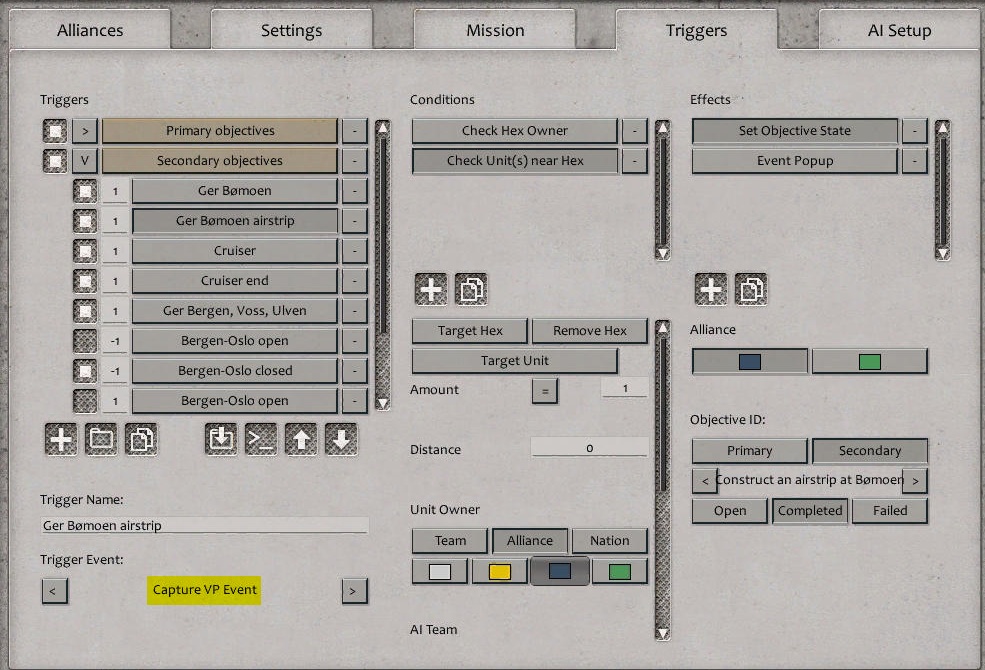Add a new trigger with plus icon
The height and width of the screenshot is (670, 985).
point(61,439)
